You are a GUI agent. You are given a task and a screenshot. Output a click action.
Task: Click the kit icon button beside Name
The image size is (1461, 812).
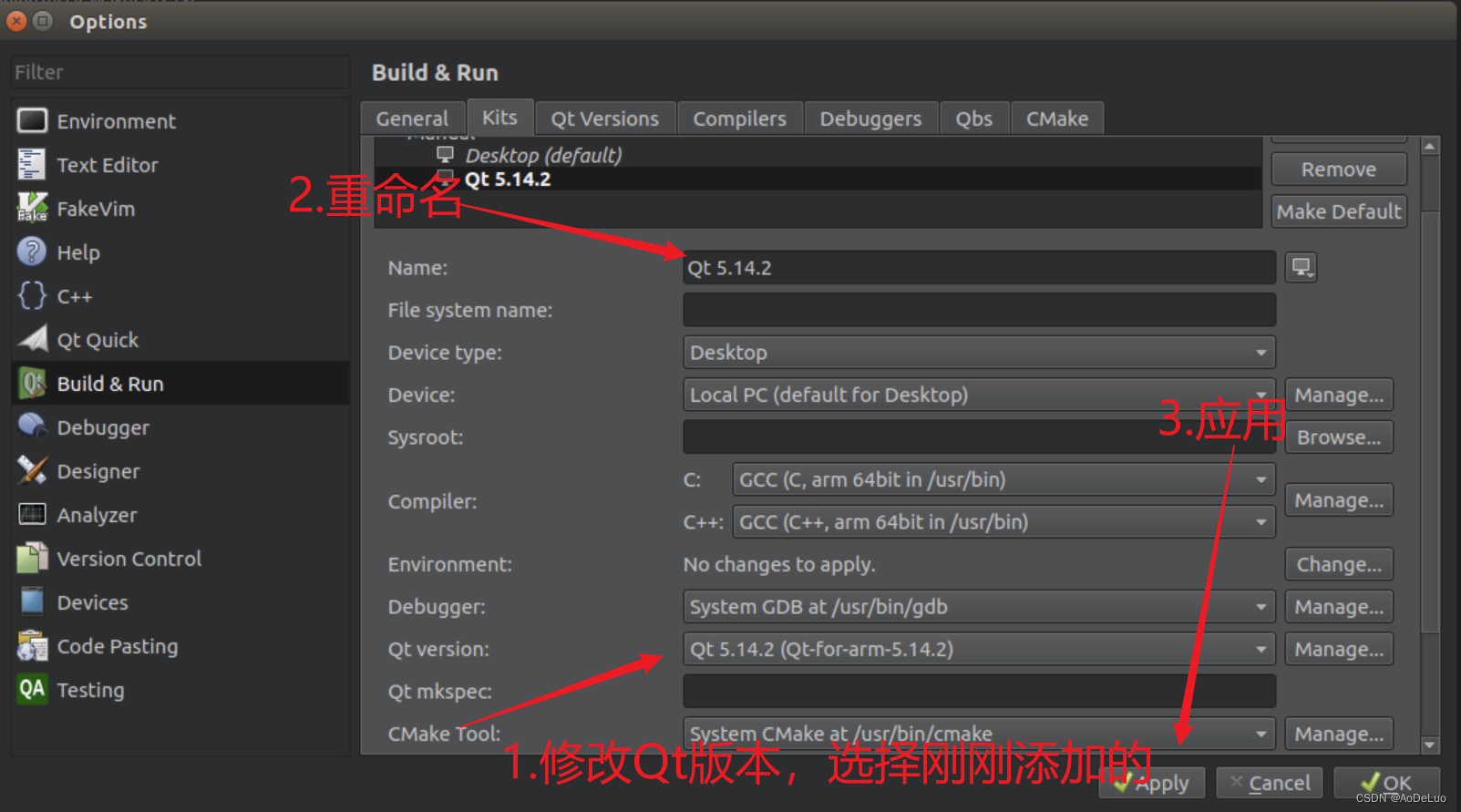point(1301,267)
